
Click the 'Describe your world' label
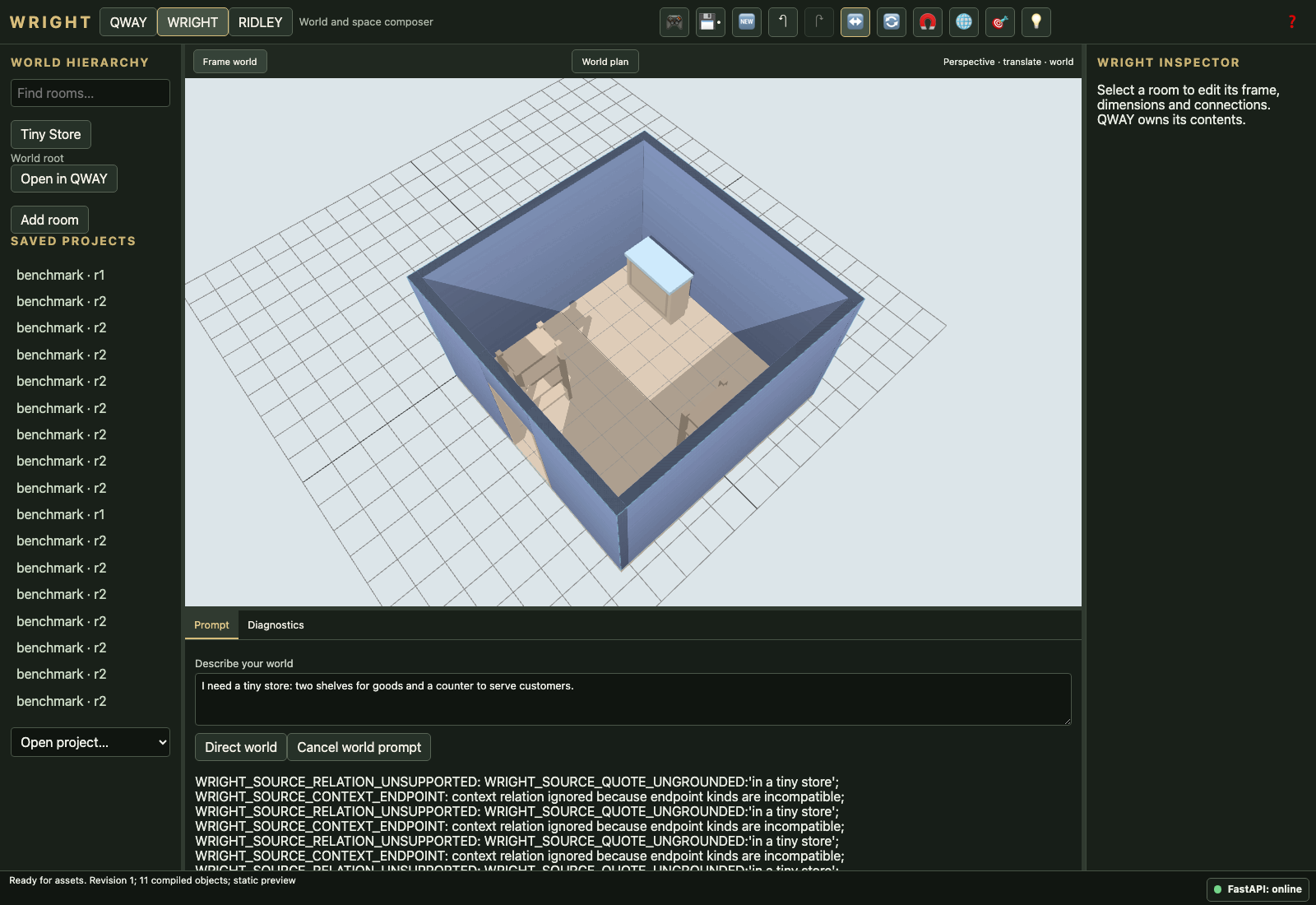244,664
